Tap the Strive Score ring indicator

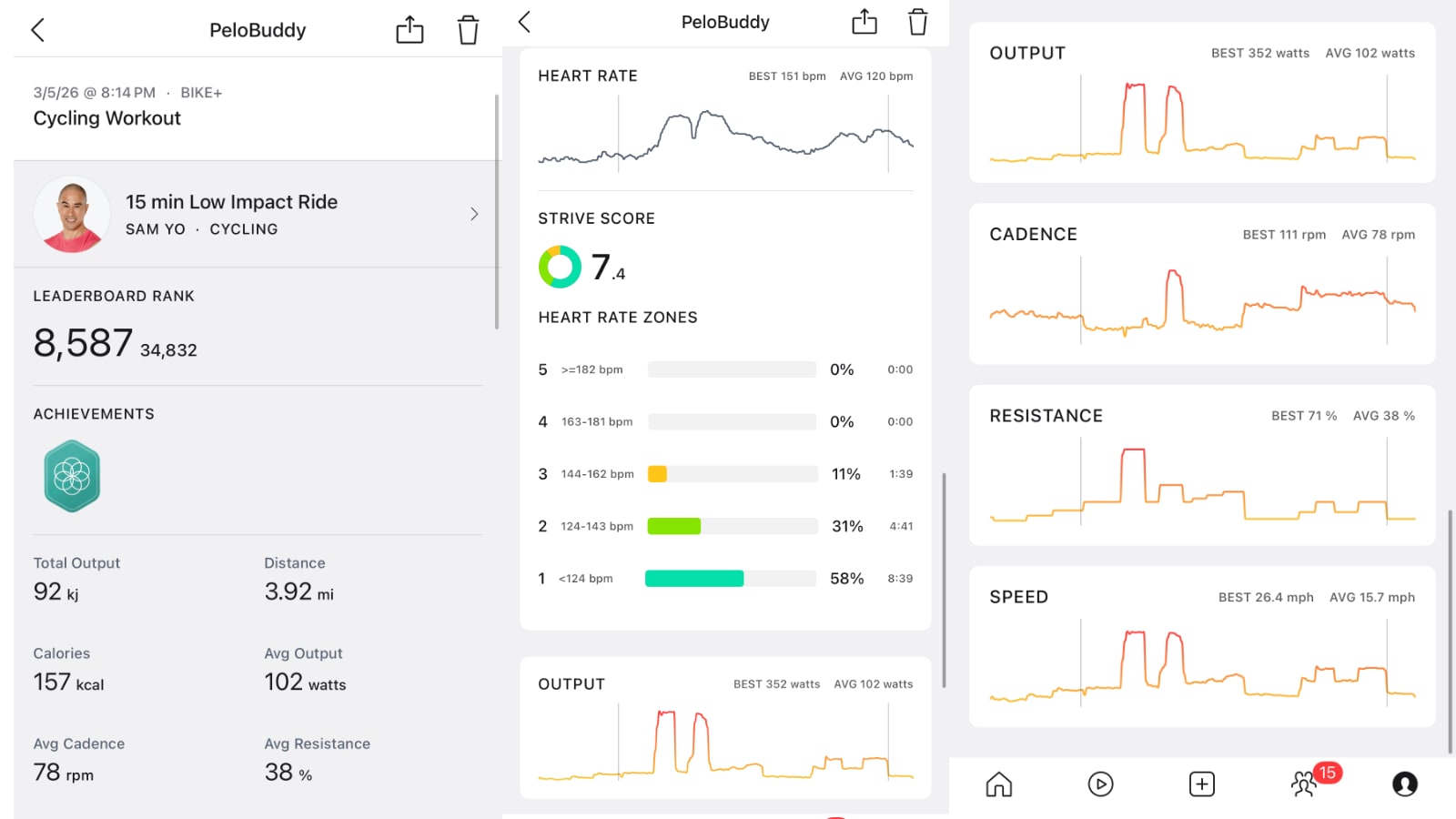[560, 267]
